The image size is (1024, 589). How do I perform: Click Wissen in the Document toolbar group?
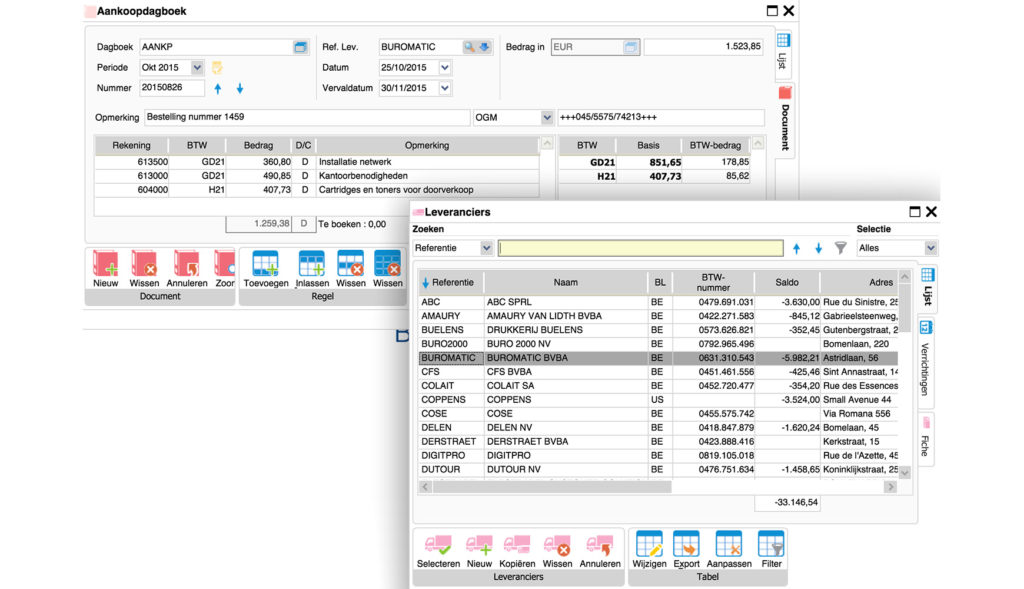(144, 268)
